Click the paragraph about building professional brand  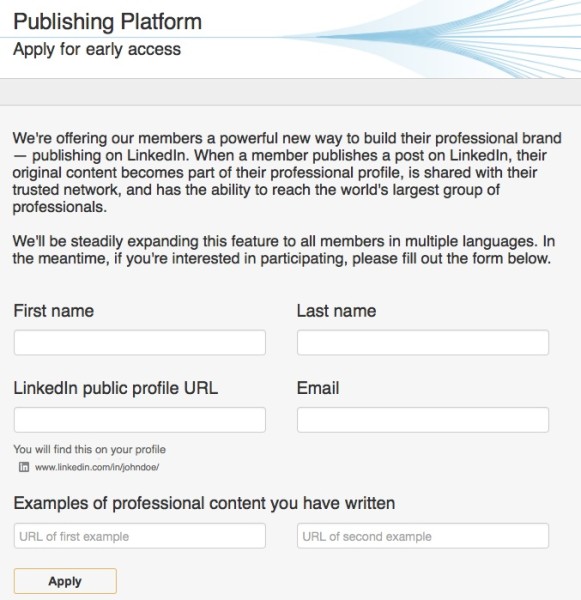coord(287,173)
